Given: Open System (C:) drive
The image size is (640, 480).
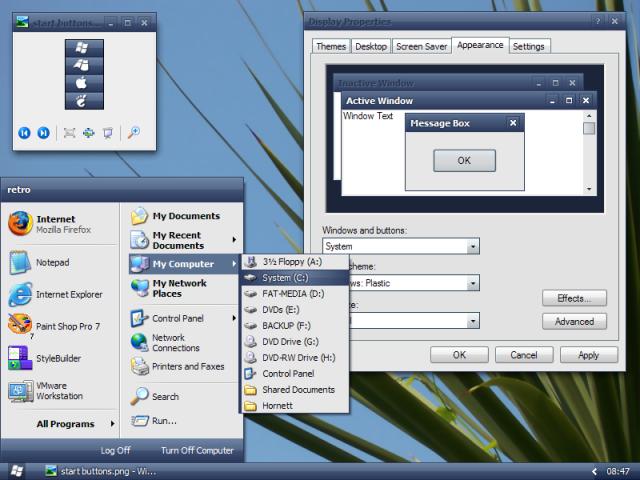Looking at the screenshot, I should (x=295, y=278).
